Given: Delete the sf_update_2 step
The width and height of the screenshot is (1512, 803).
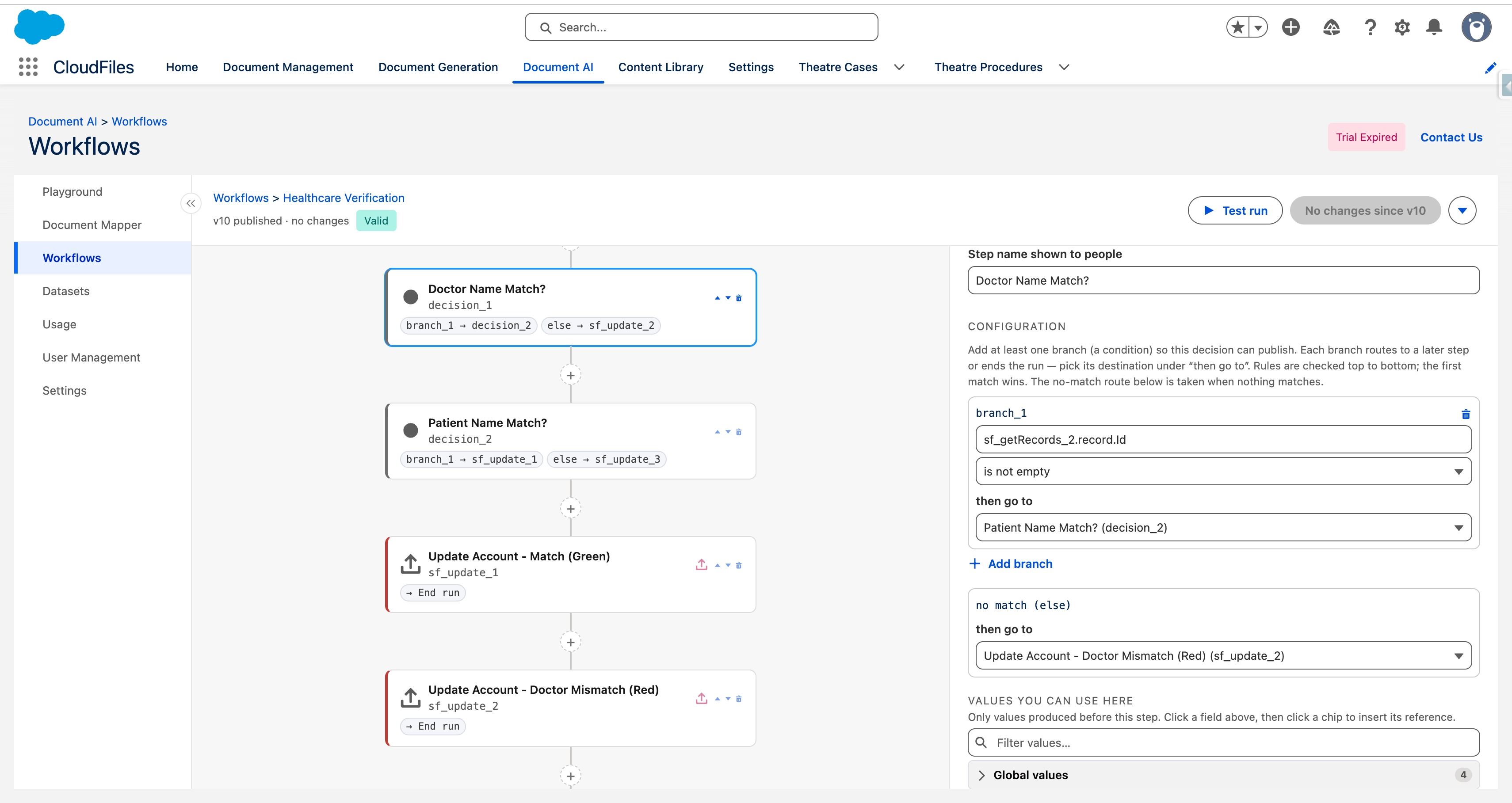Looking at the screenshot, I should (x=738, y=699).
